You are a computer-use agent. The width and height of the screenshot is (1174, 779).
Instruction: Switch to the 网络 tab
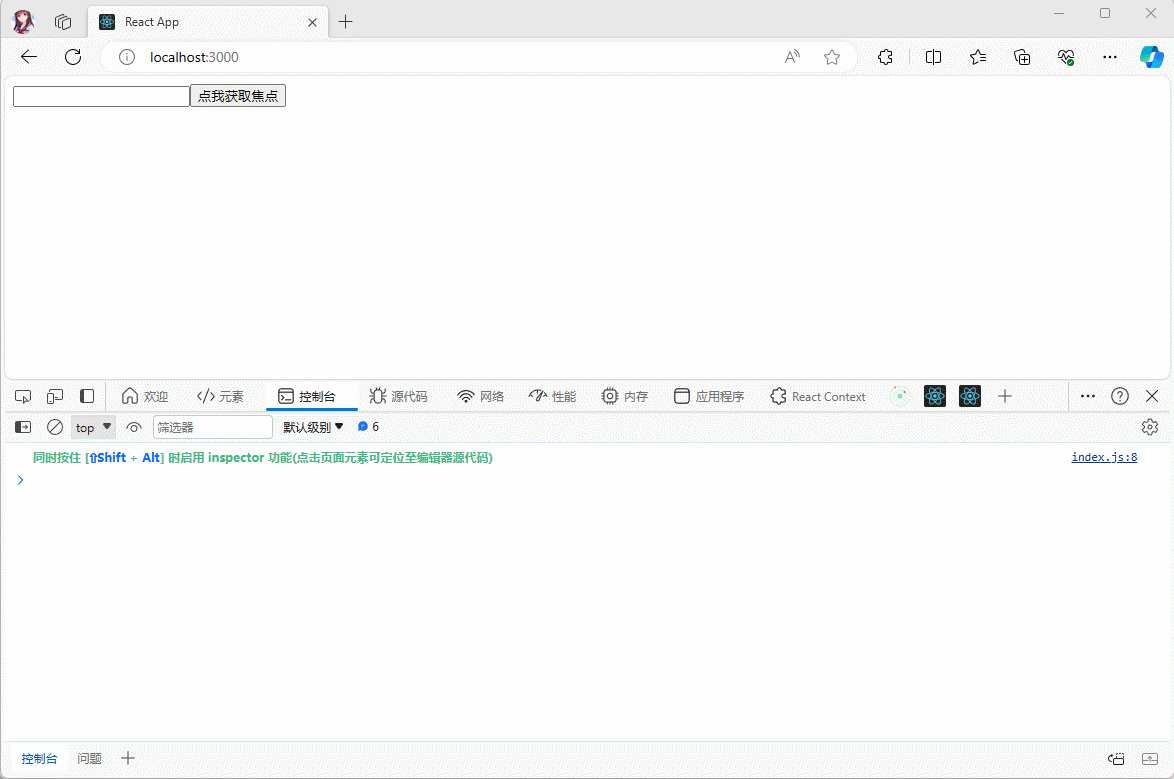pyautogui.click(x=480, y=396)
